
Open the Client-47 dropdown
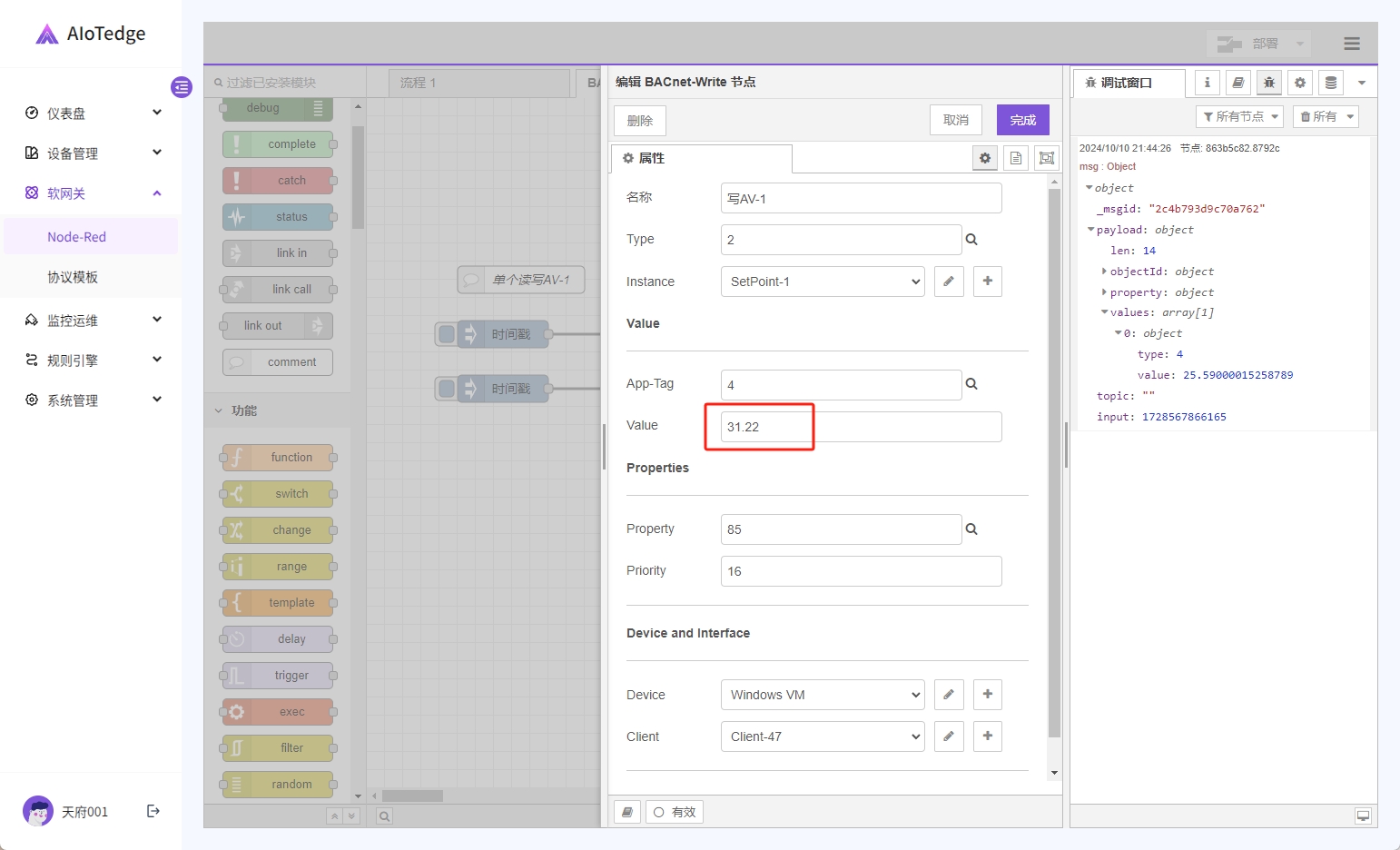pyautogui.click(x=823, y=736)
